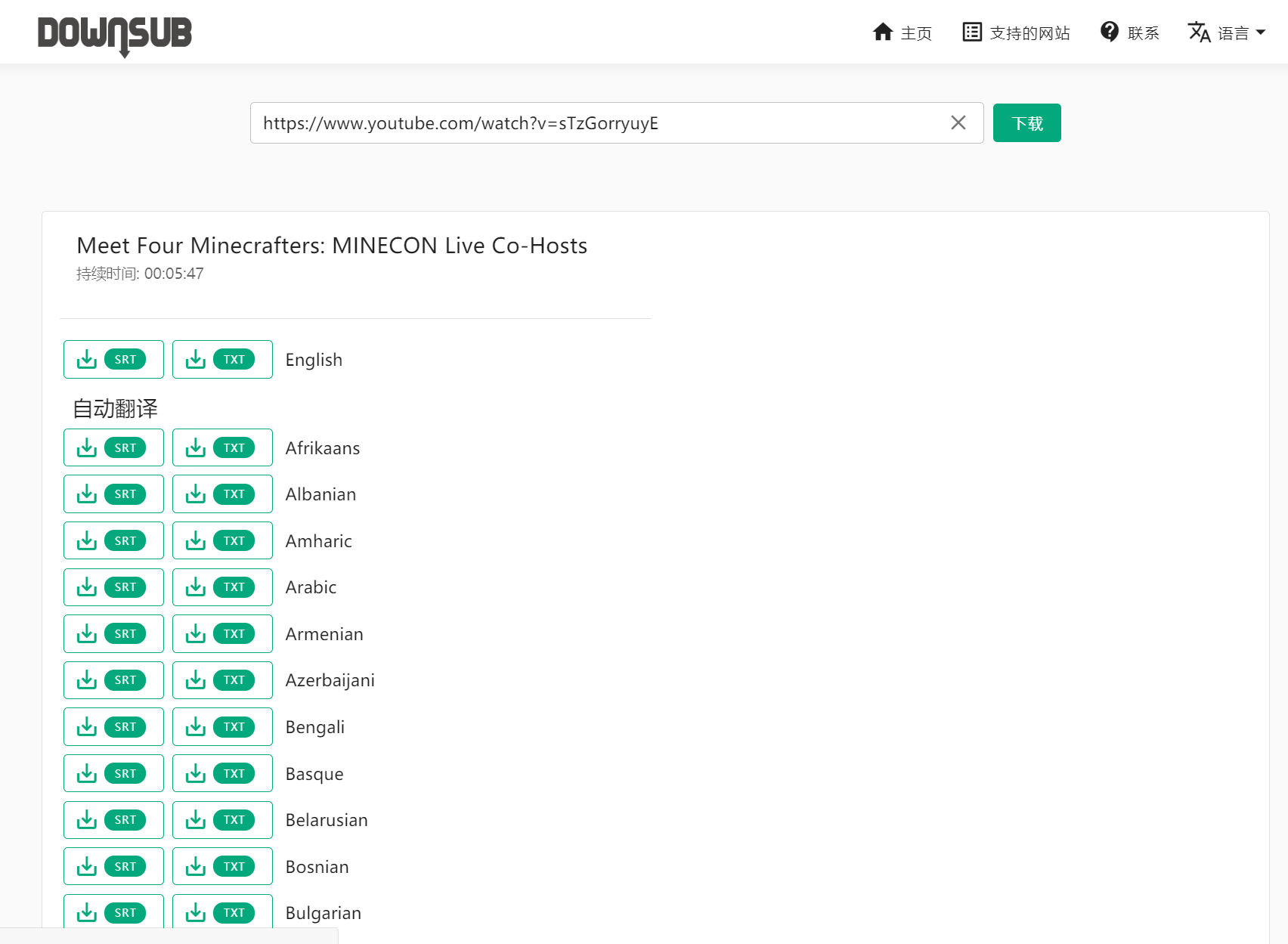Download Belarusian TXT subtitle

click(222, 820)
